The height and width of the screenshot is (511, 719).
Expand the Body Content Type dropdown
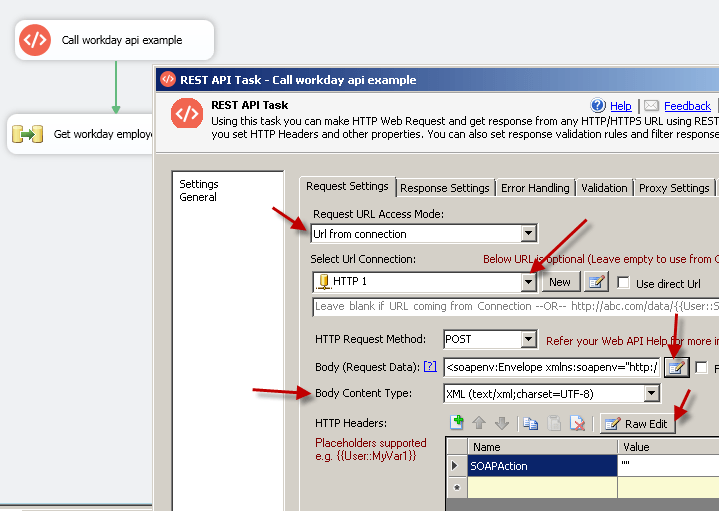click(651, 393)
